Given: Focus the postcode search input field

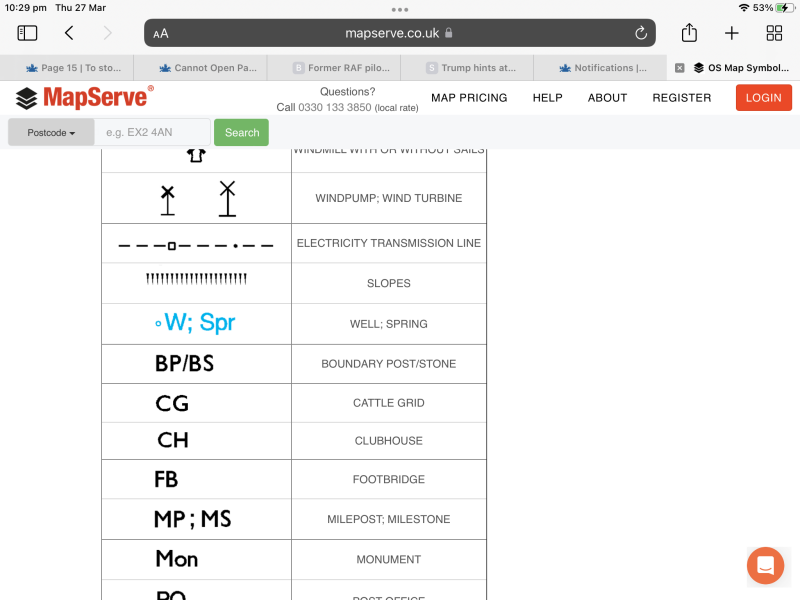Looking at the screenshot, I should click(152, 132).
